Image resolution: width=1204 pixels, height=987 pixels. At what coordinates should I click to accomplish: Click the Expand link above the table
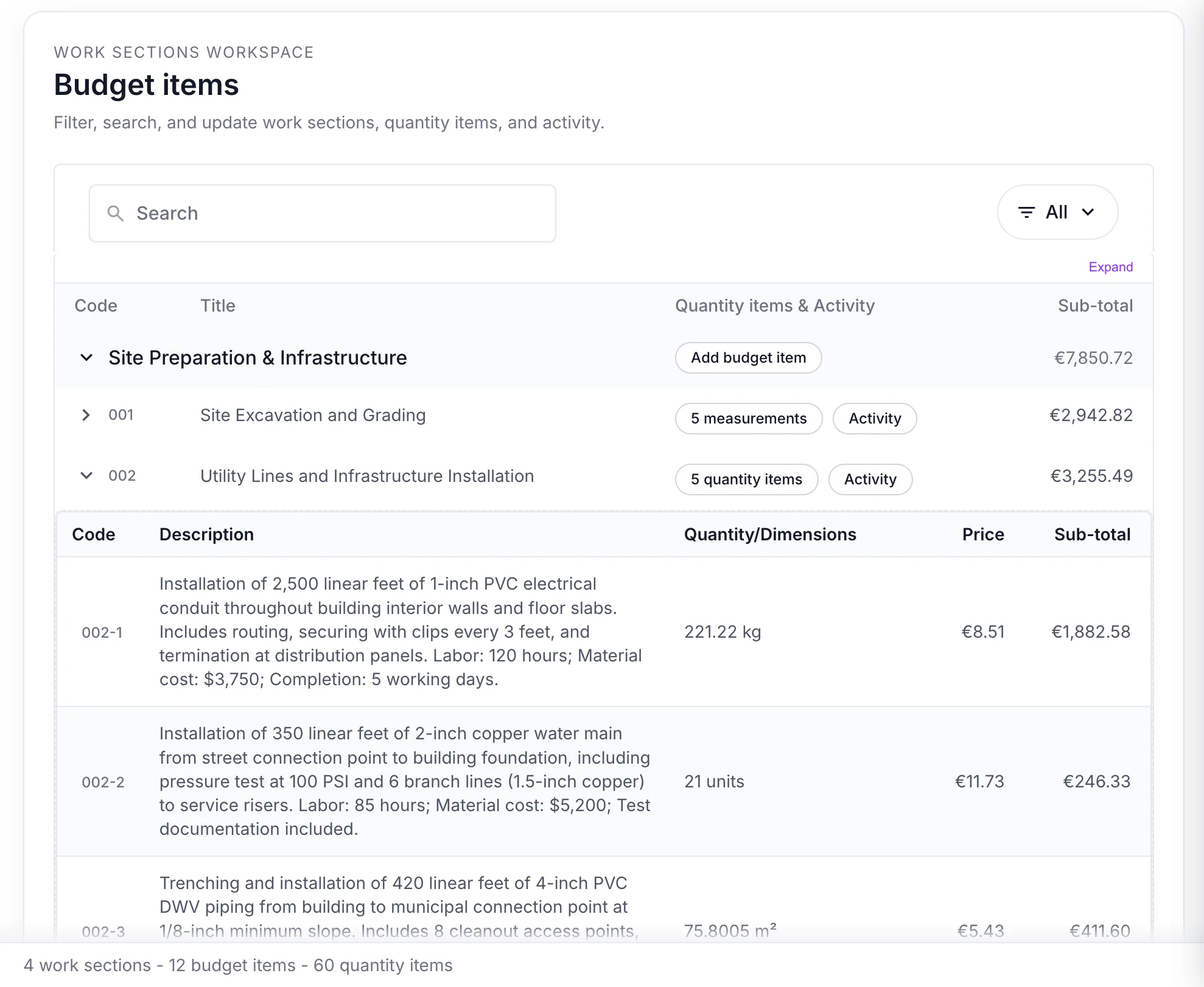pyautogui.click(x=1110, y=267)
